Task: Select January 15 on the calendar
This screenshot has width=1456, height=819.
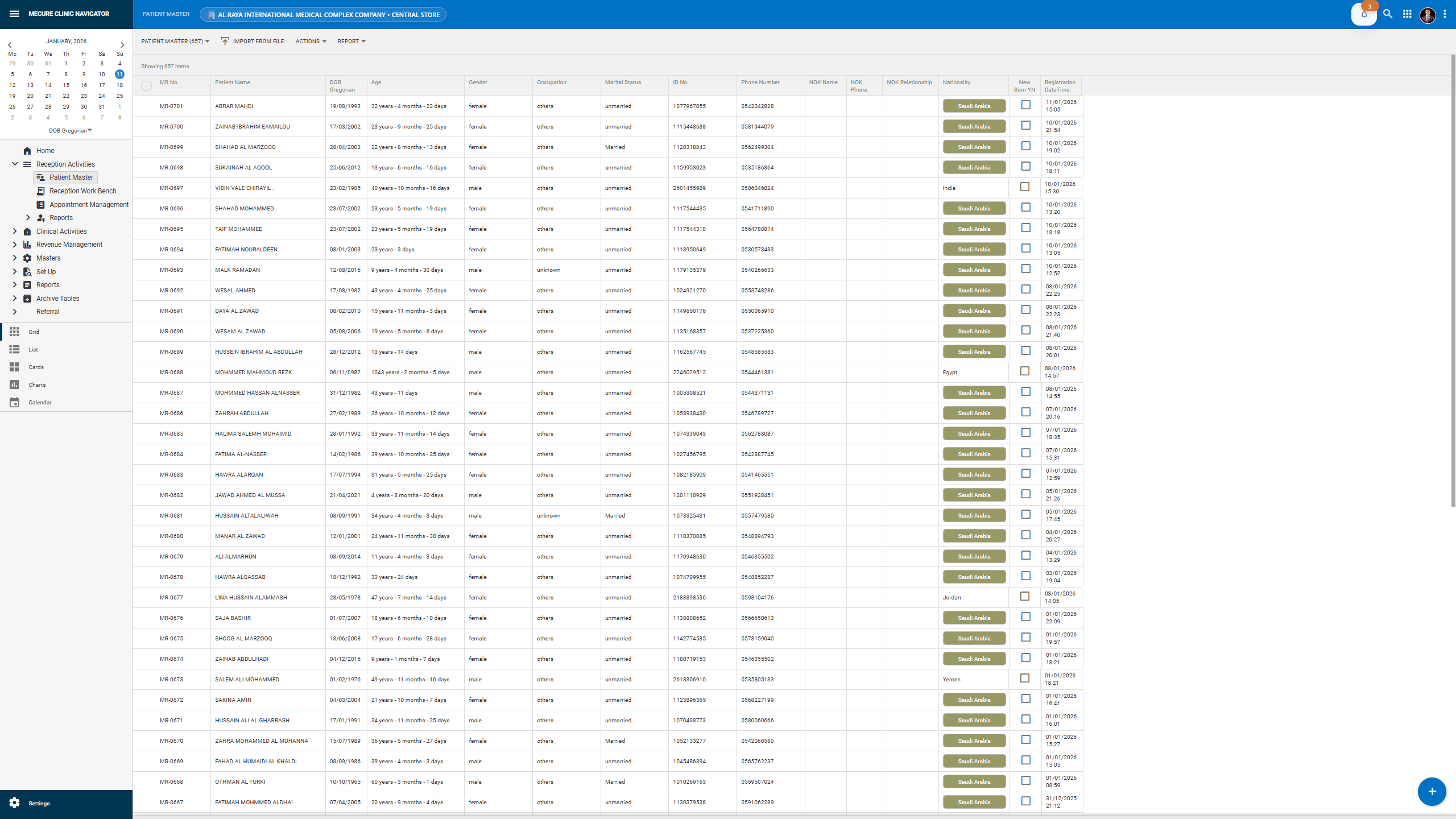Action: [66, 85]
